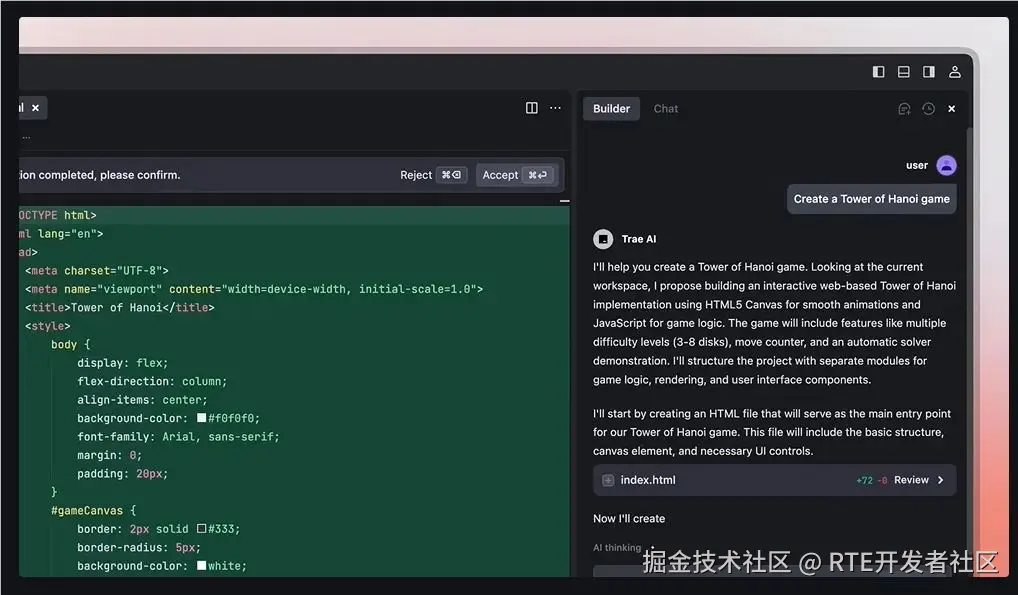Screen dimensions: 1018x595
Task: Start a new chat session icon
Action: point(904,109)
